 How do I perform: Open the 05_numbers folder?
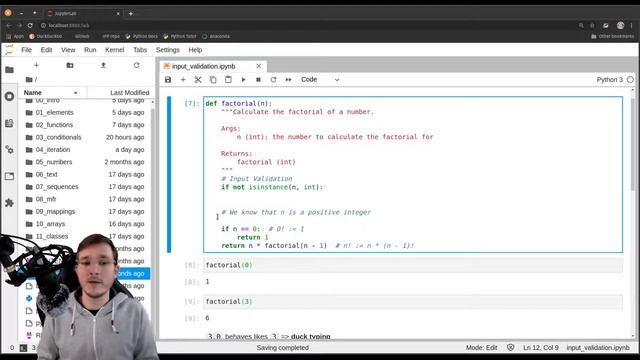click(x=85, y=162)
